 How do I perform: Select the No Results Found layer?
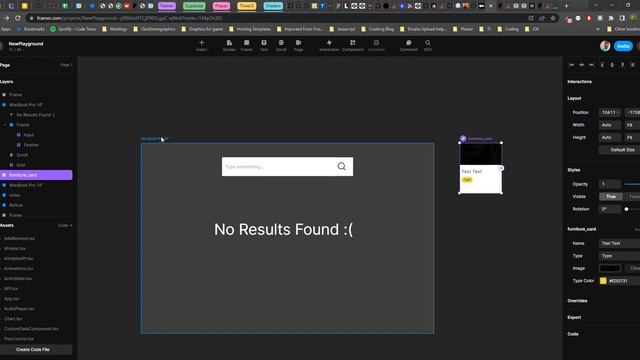tap(36, 115)
